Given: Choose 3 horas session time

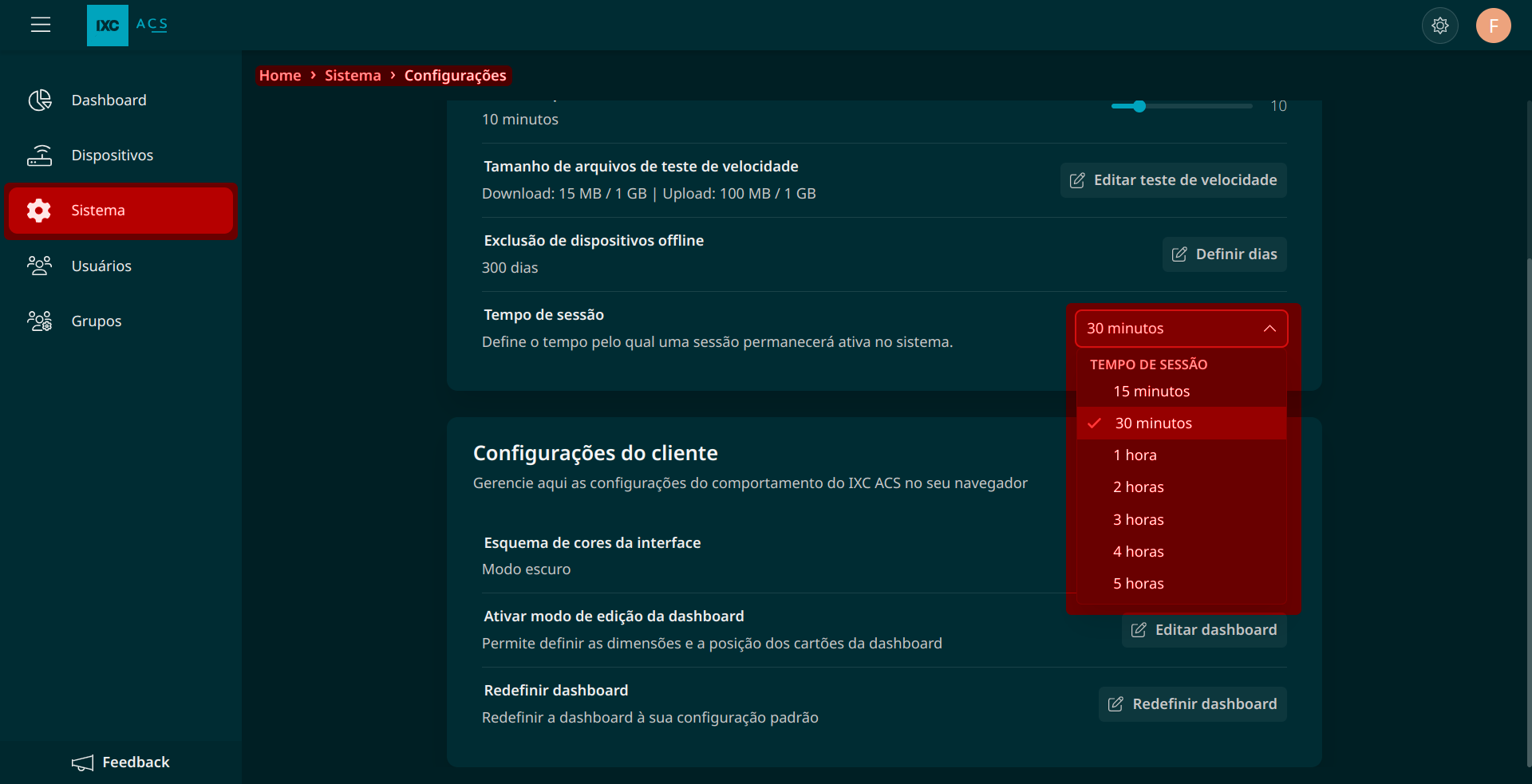Looking at the screenshot, I should coord(1182,519).
